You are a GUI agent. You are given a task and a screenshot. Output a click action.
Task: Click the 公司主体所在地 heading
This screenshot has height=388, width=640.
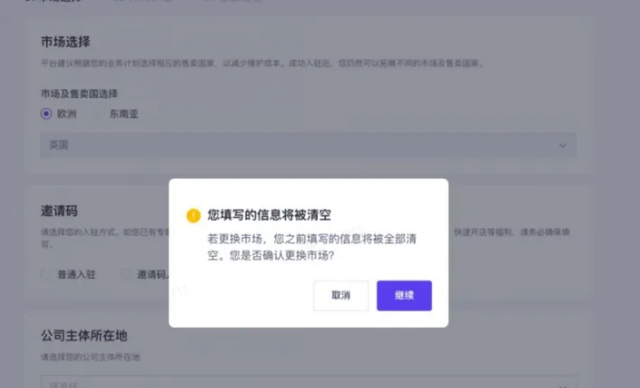pyautogui.click(x=84, y=336)
